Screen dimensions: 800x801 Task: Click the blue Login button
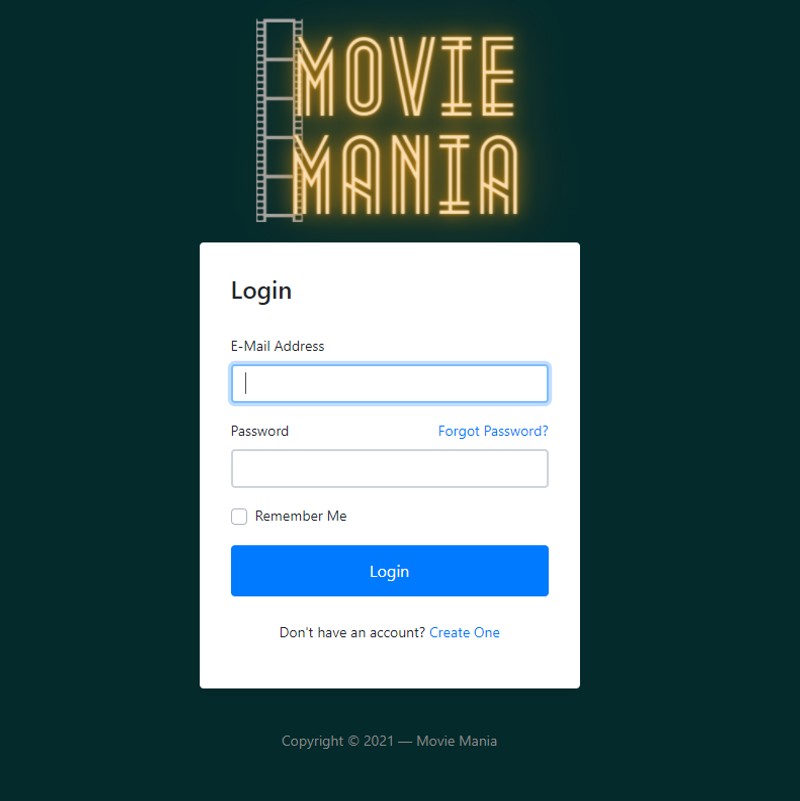tap(390, 571)
